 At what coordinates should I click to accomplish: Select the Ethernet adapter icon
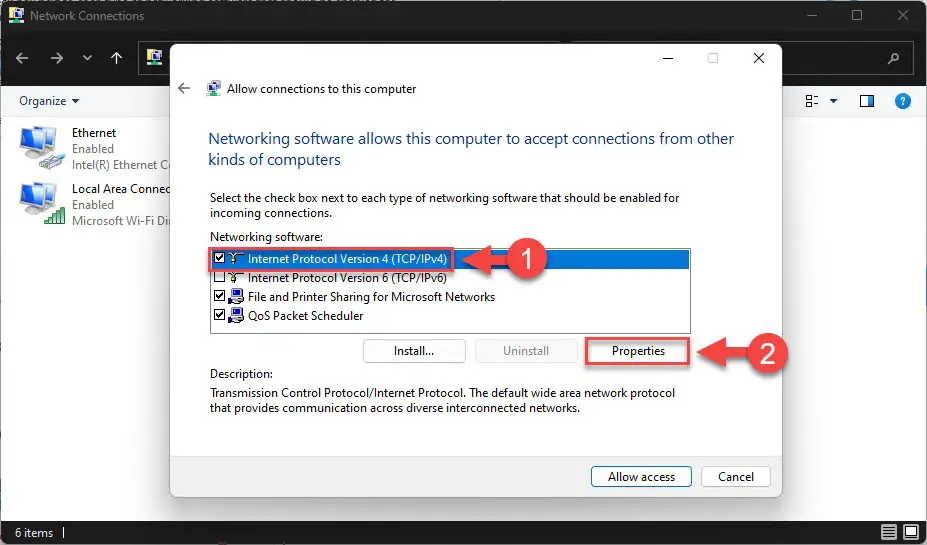tap(41, 148)
